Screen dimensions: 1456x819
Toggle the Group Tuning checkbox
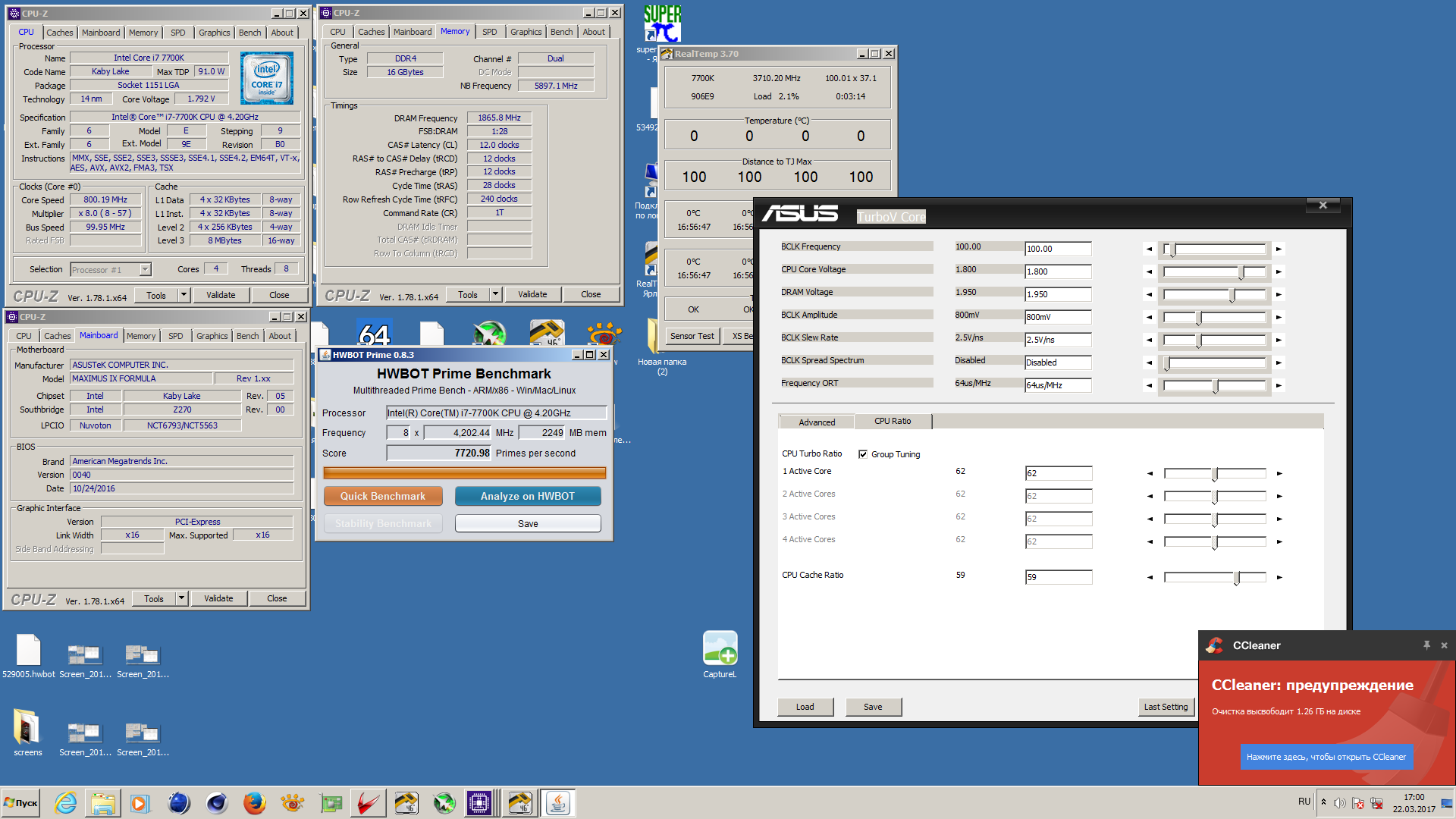click(863, 454)
